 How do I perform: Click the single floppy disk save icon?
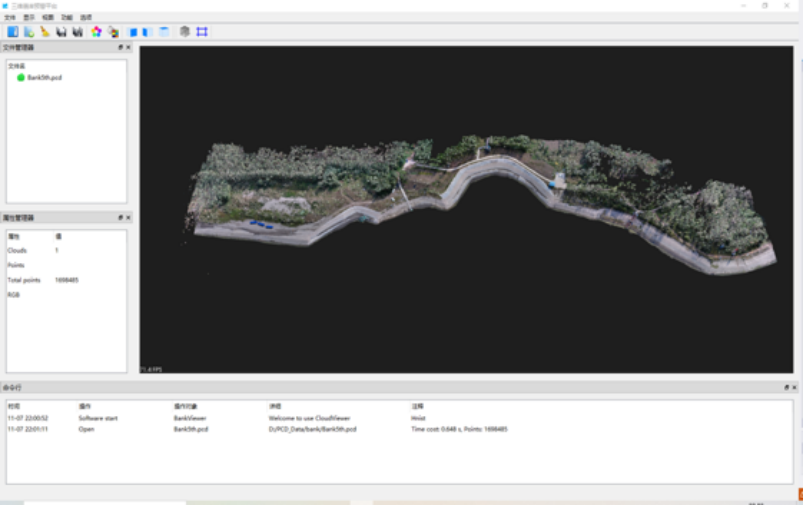(61, 32)
